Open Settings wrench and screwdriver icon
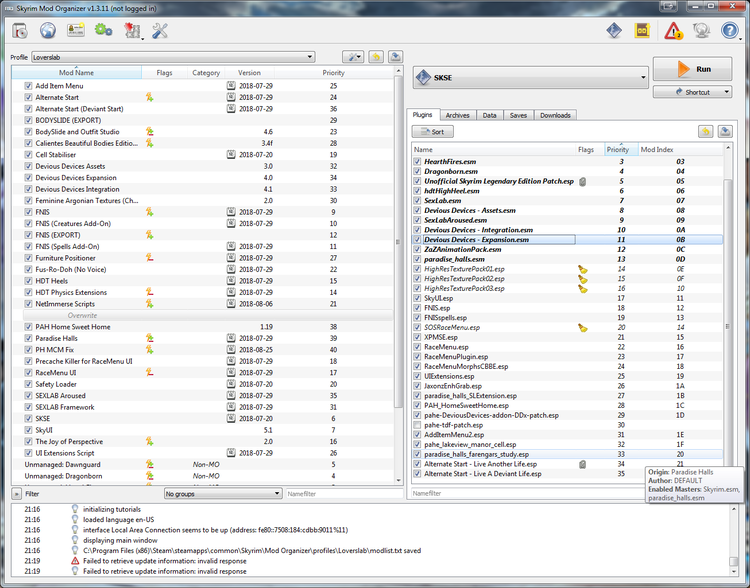 tap(160, 31)
